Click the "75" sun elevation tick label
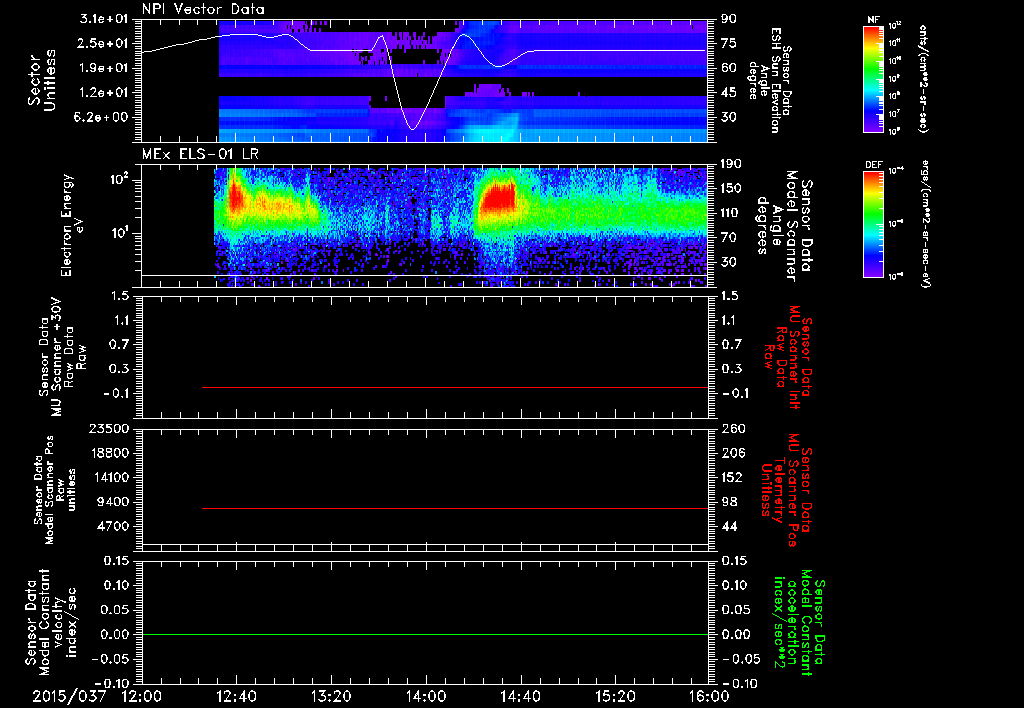This screenshot has height=708, width=1024. click(728, 43)
